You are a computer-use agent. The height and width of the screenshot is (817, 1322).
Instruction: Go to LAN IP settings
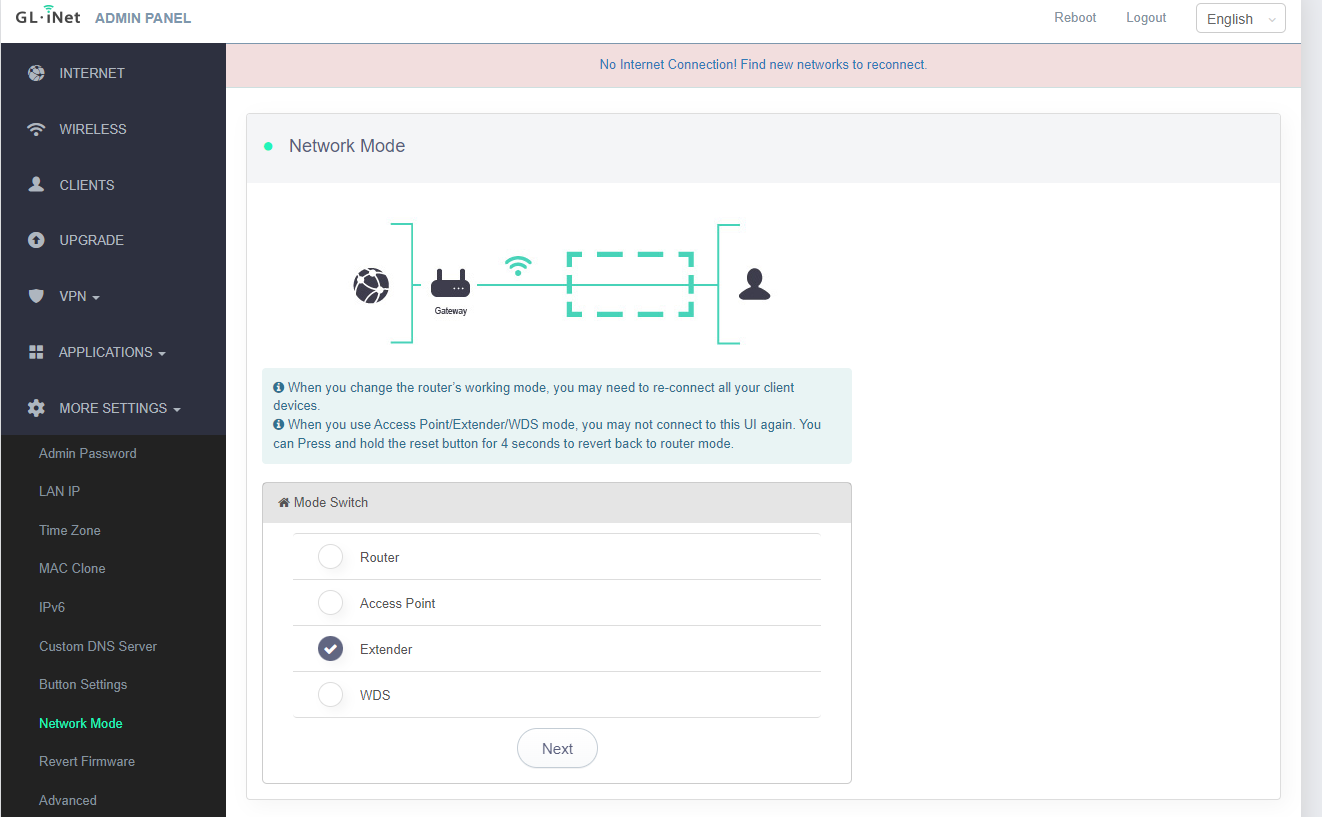tap(59, 491)
